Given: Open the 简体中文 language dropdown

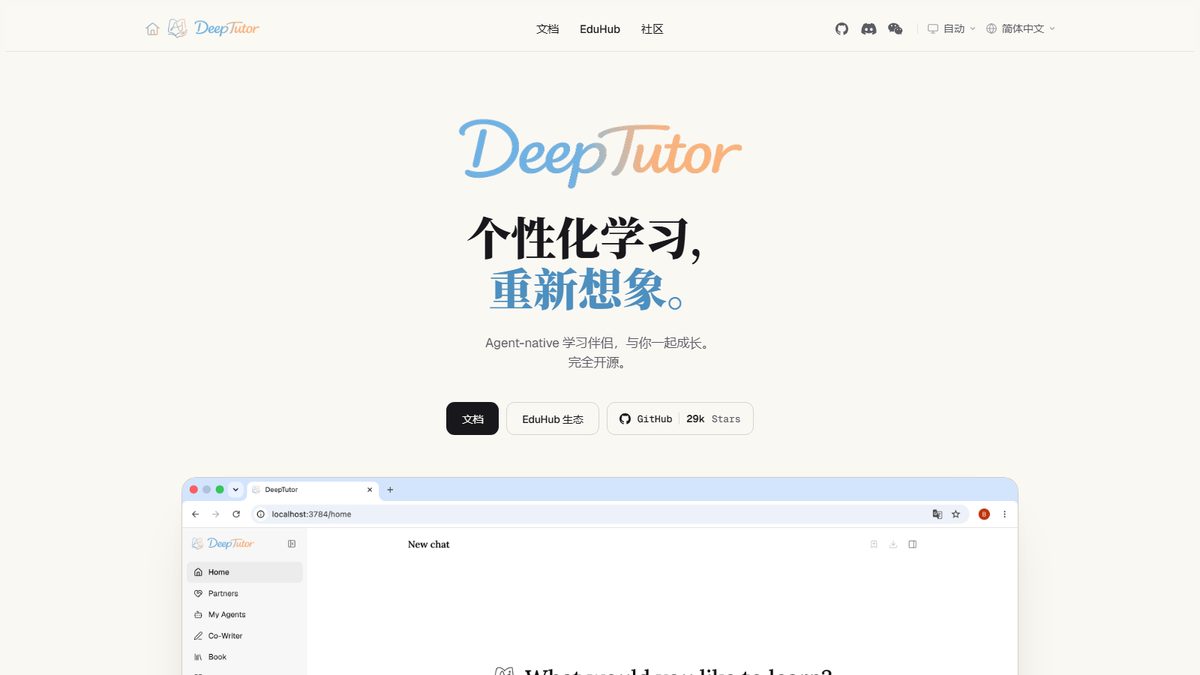Looking at the screenshot, I should 1020,29.
